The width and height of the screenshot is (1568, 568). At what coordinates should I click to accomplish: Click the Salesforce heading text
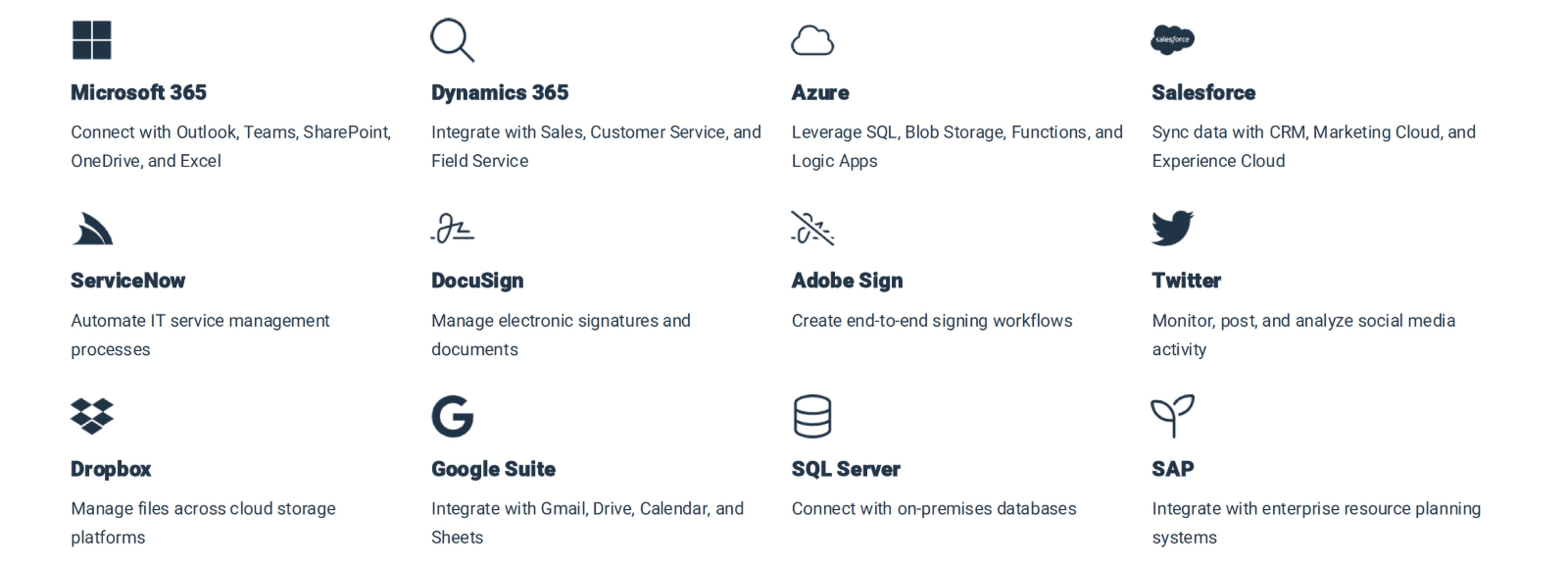(x=1203, y=93)
